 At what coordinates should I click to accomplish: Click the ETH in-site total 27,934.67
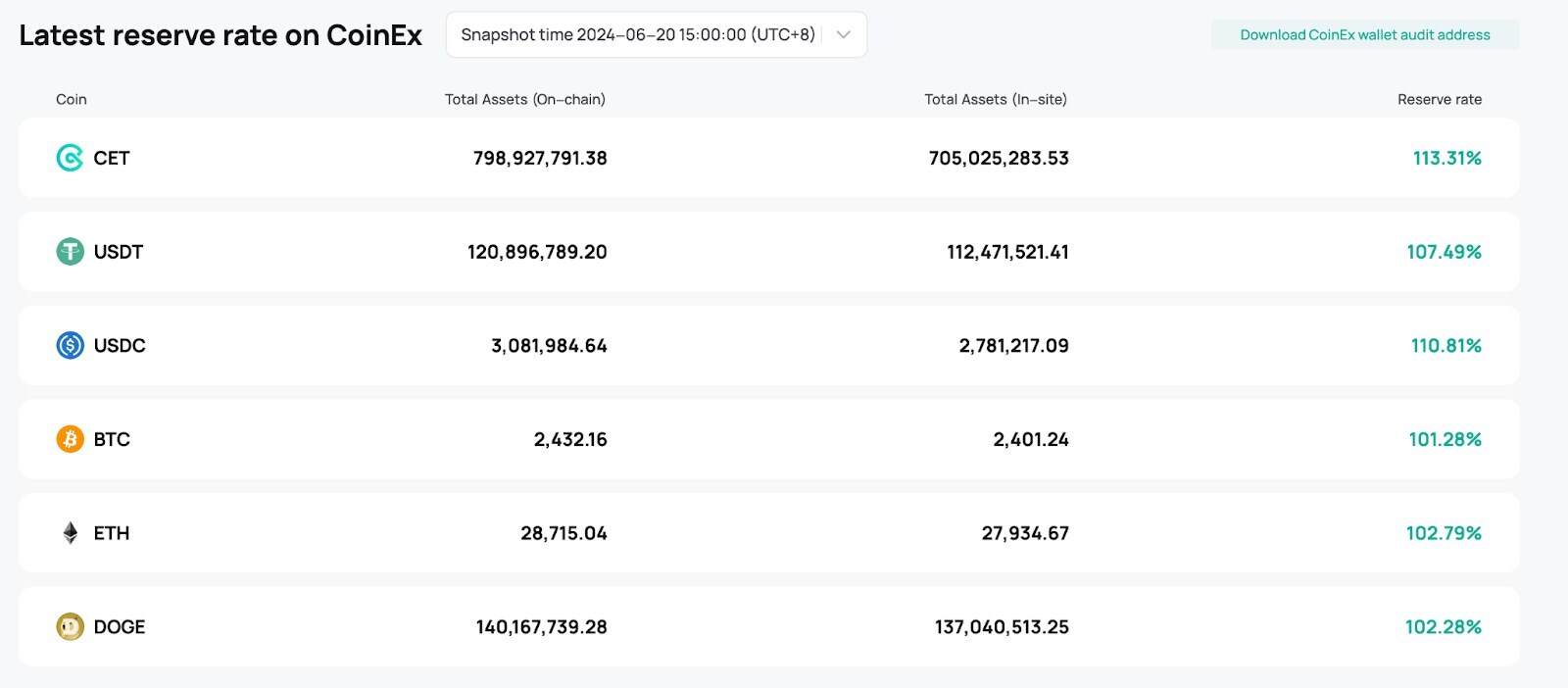point(1025,533)
